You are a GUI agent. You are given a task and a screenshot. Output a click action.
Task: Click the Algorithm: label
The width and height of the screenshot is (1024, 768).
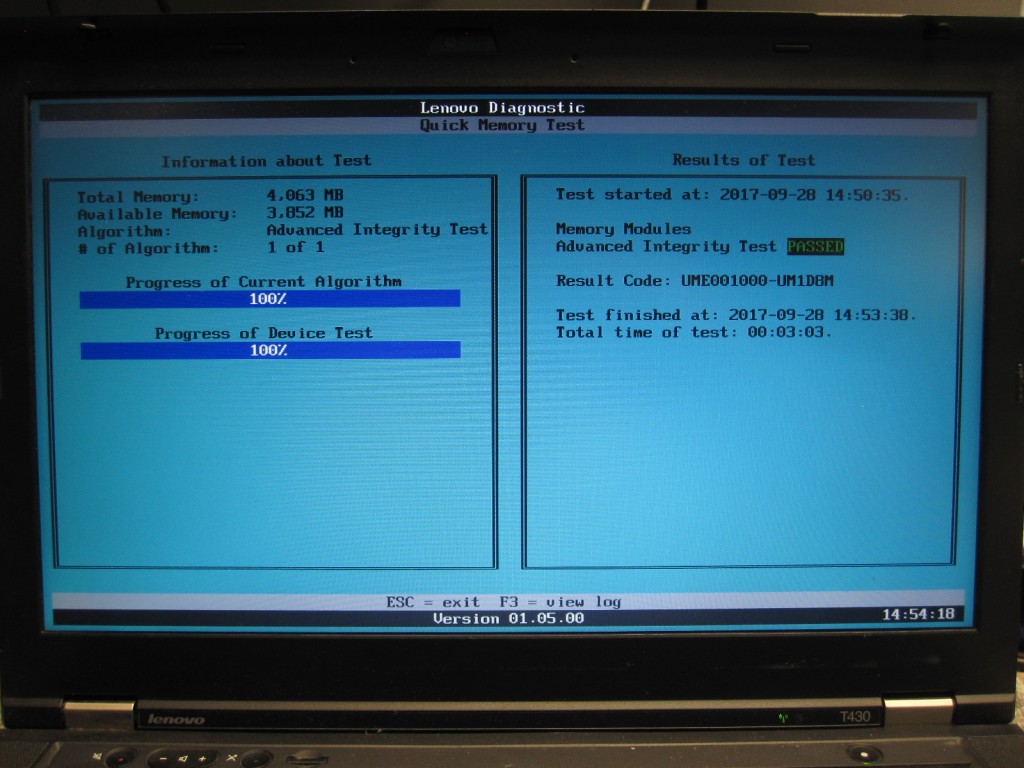point(124,231)
